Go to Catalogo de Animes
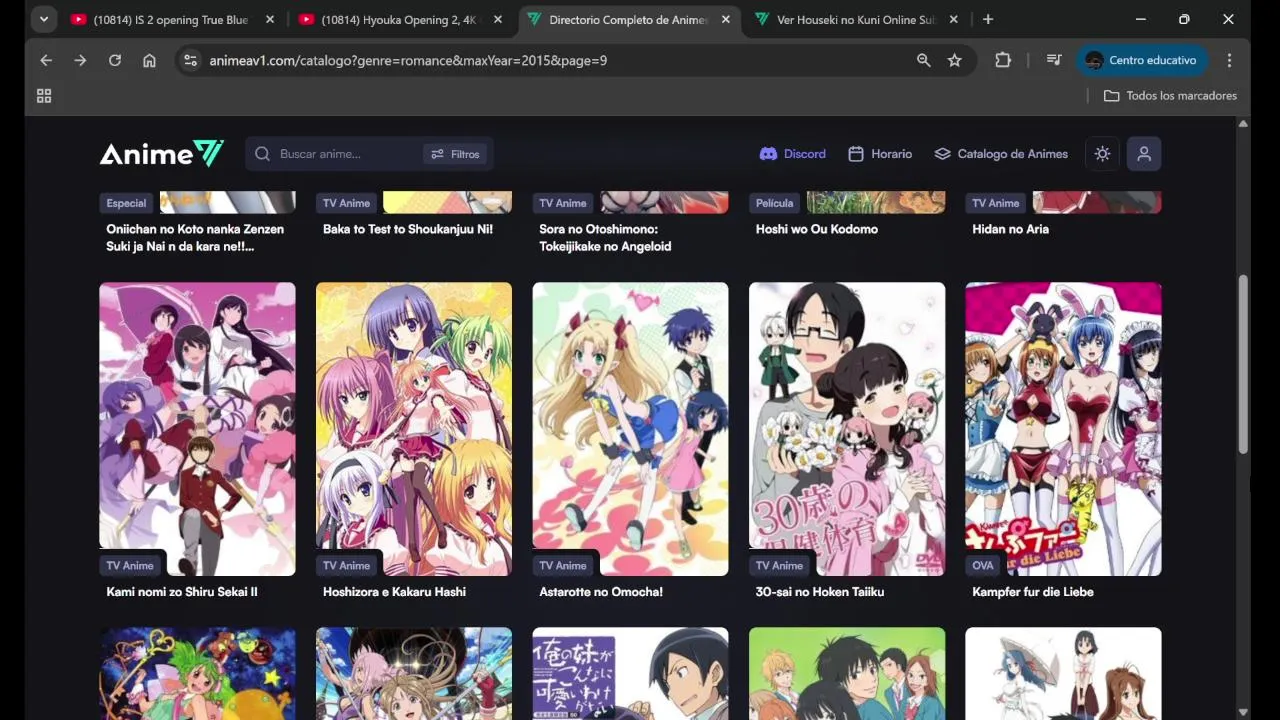Screen dimensions: 1280x720 (1001, 154)
